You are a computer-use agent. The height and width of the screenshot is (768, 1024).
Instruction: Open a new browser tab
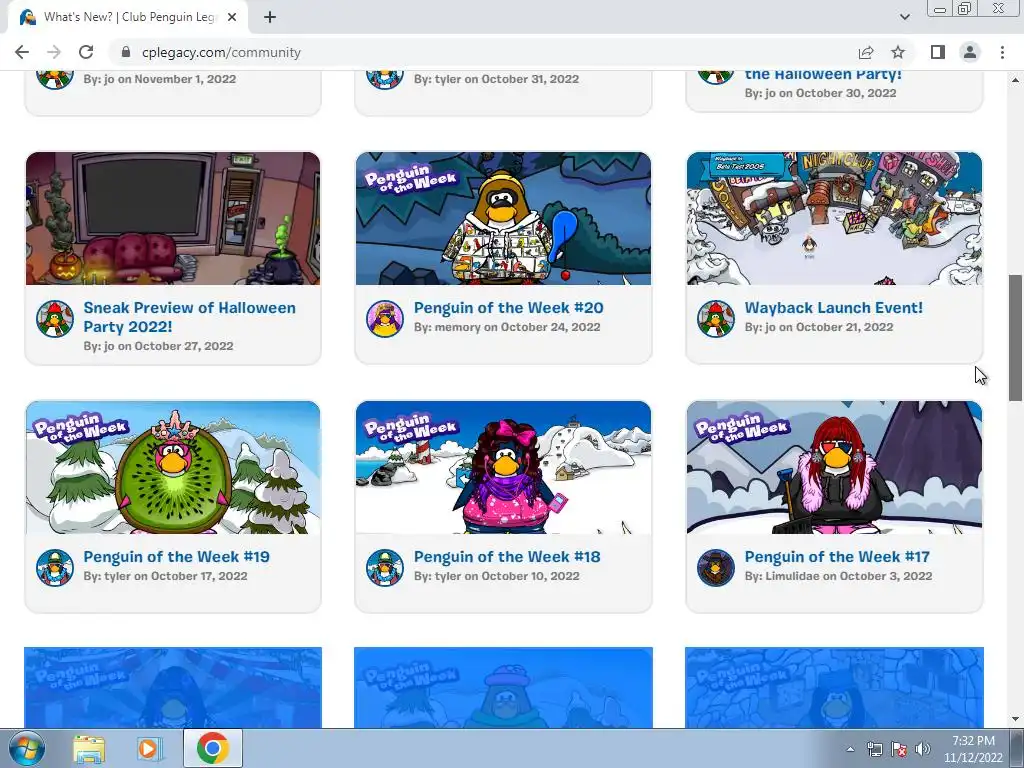point(270,18)
